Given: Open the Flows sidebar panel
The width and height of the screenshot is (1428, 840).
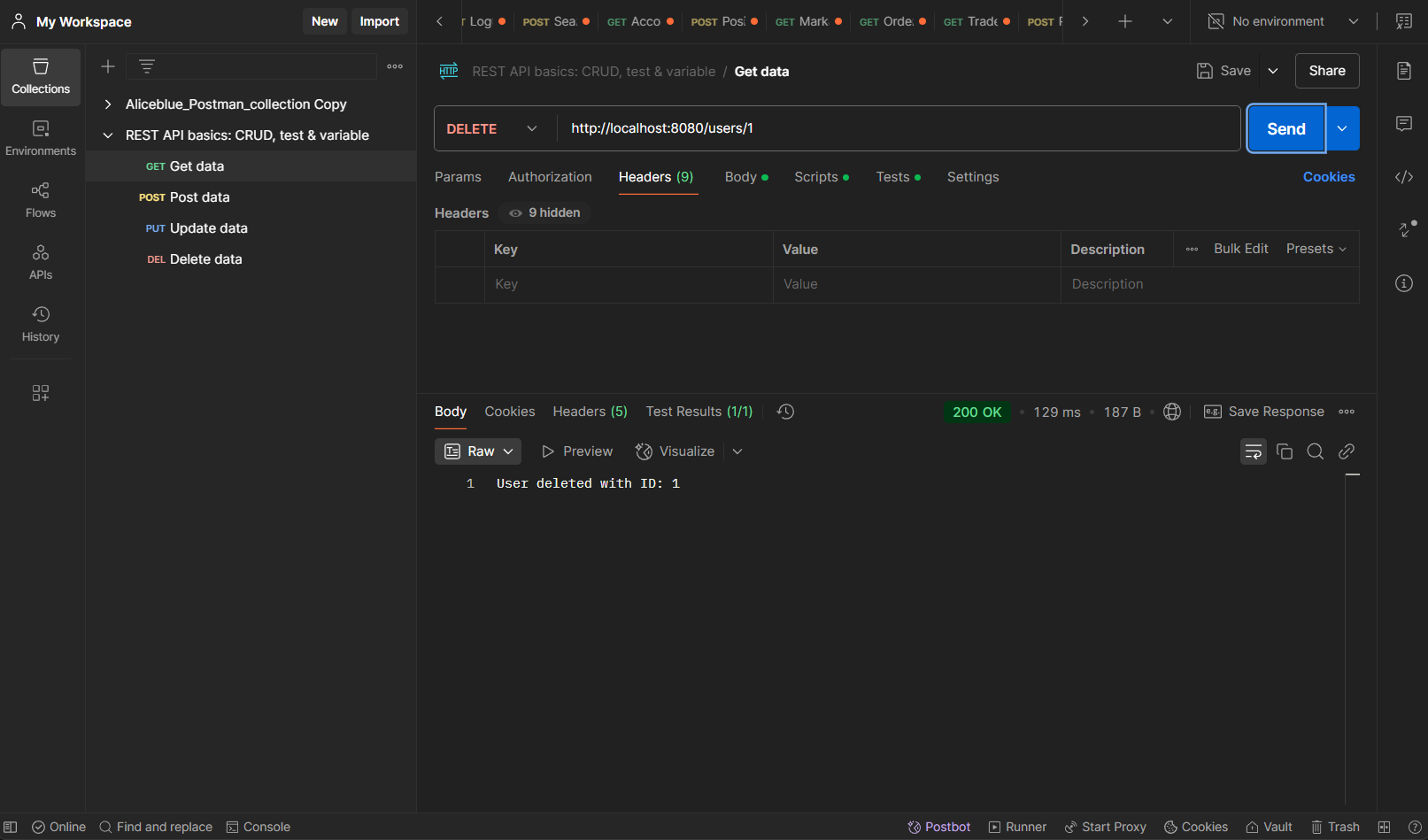Looking at the screenshot, I should click(41, 201).
